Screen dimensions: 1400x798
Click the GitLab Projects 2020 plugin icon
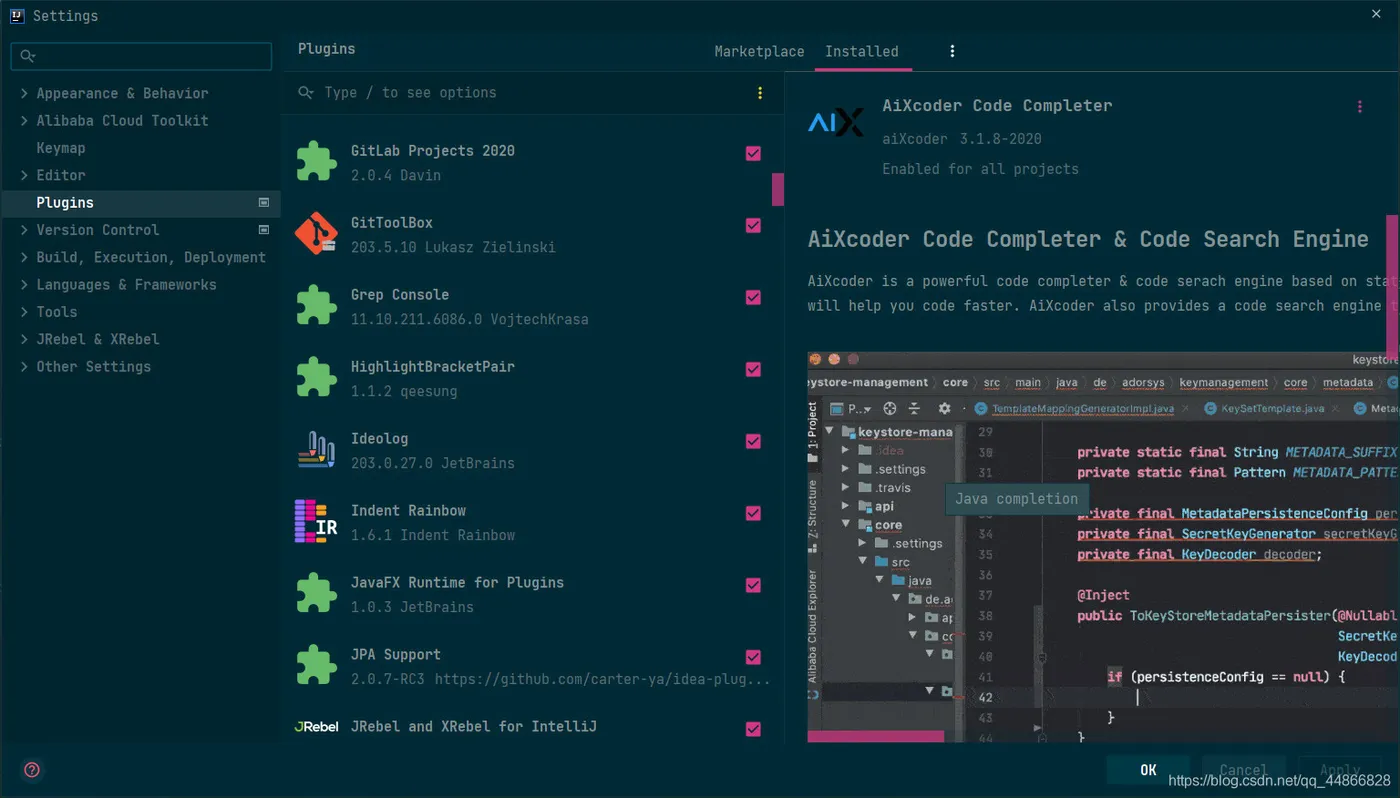(x=316, y=162)
